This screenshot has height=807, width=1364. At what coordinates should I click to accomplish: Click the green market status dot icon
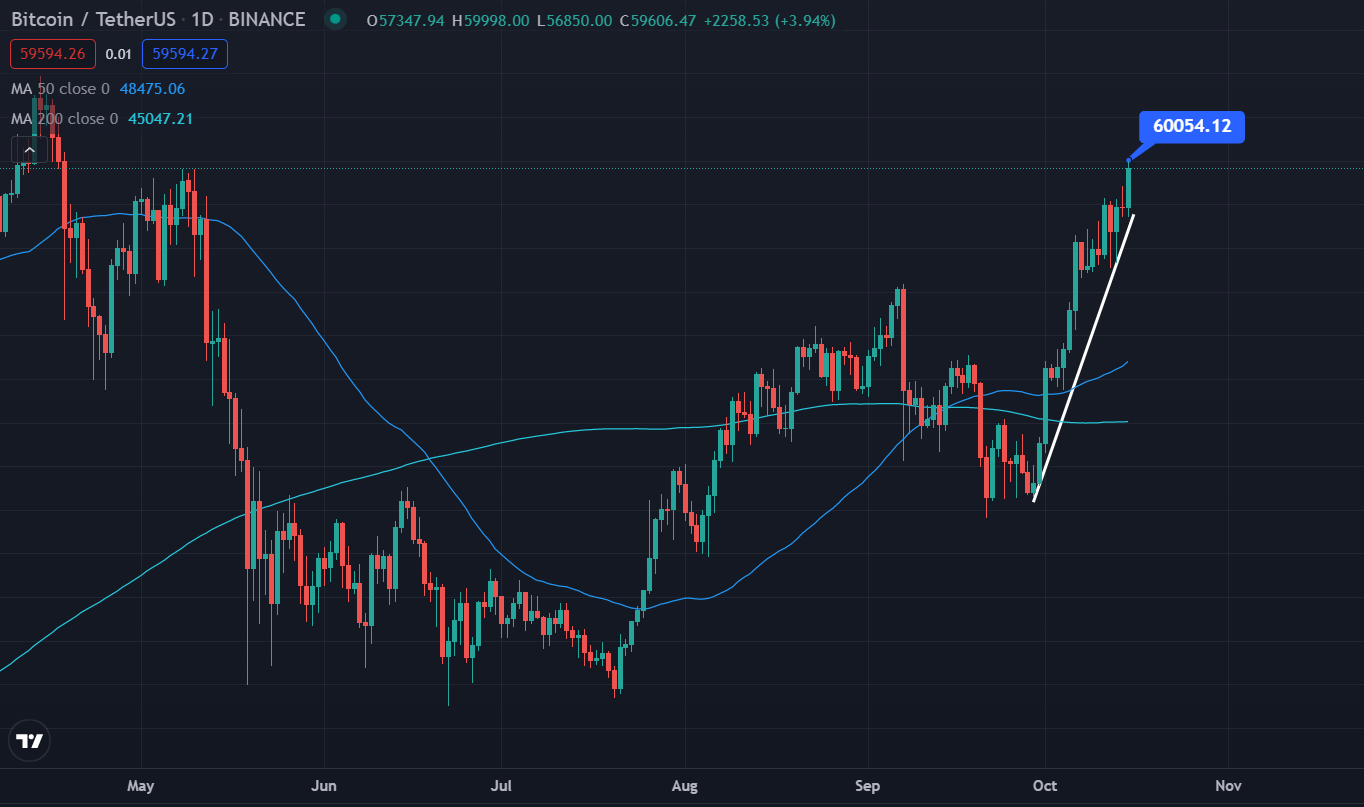click(335, 20)
